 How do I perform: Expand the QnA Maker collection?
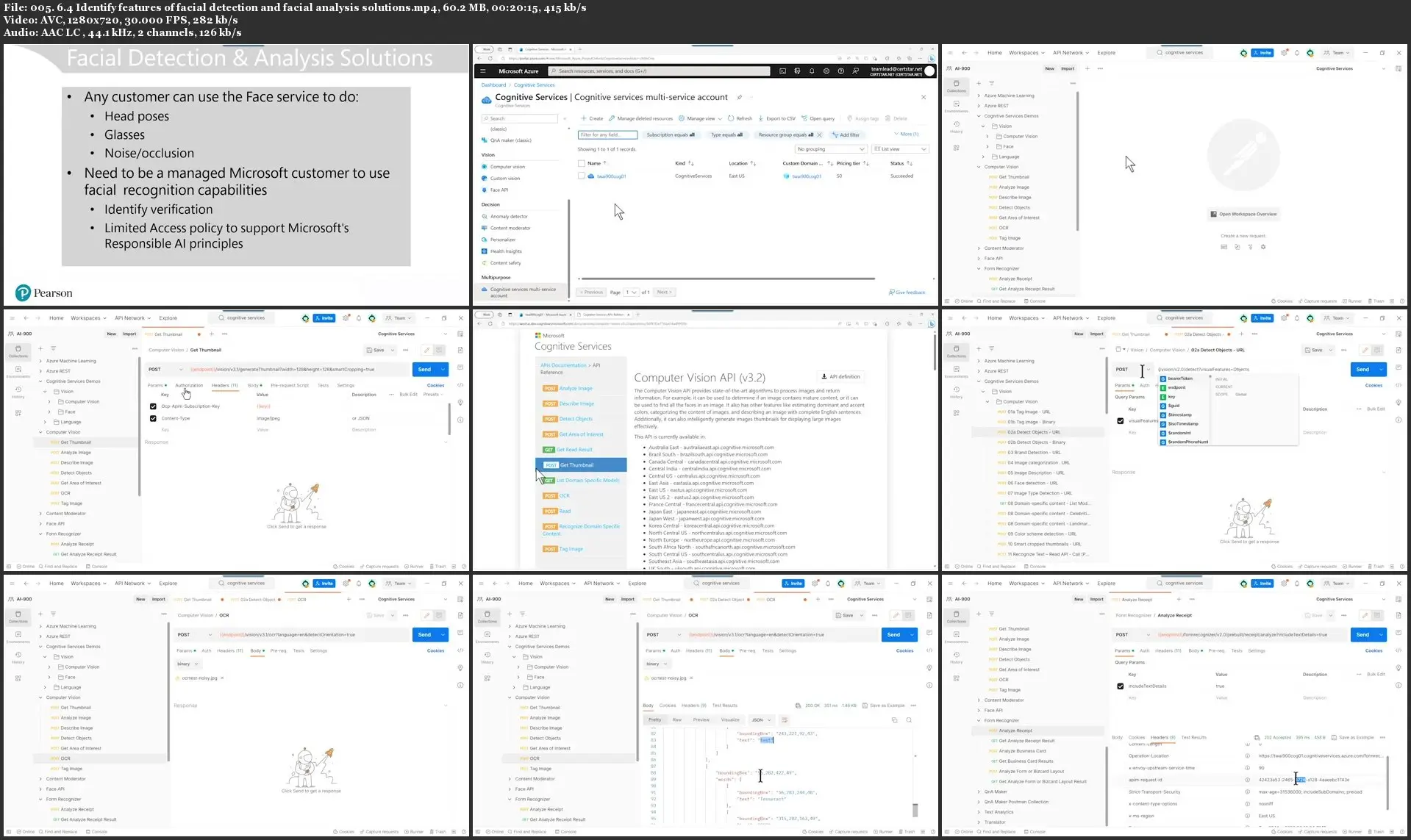tap(979, 791)
